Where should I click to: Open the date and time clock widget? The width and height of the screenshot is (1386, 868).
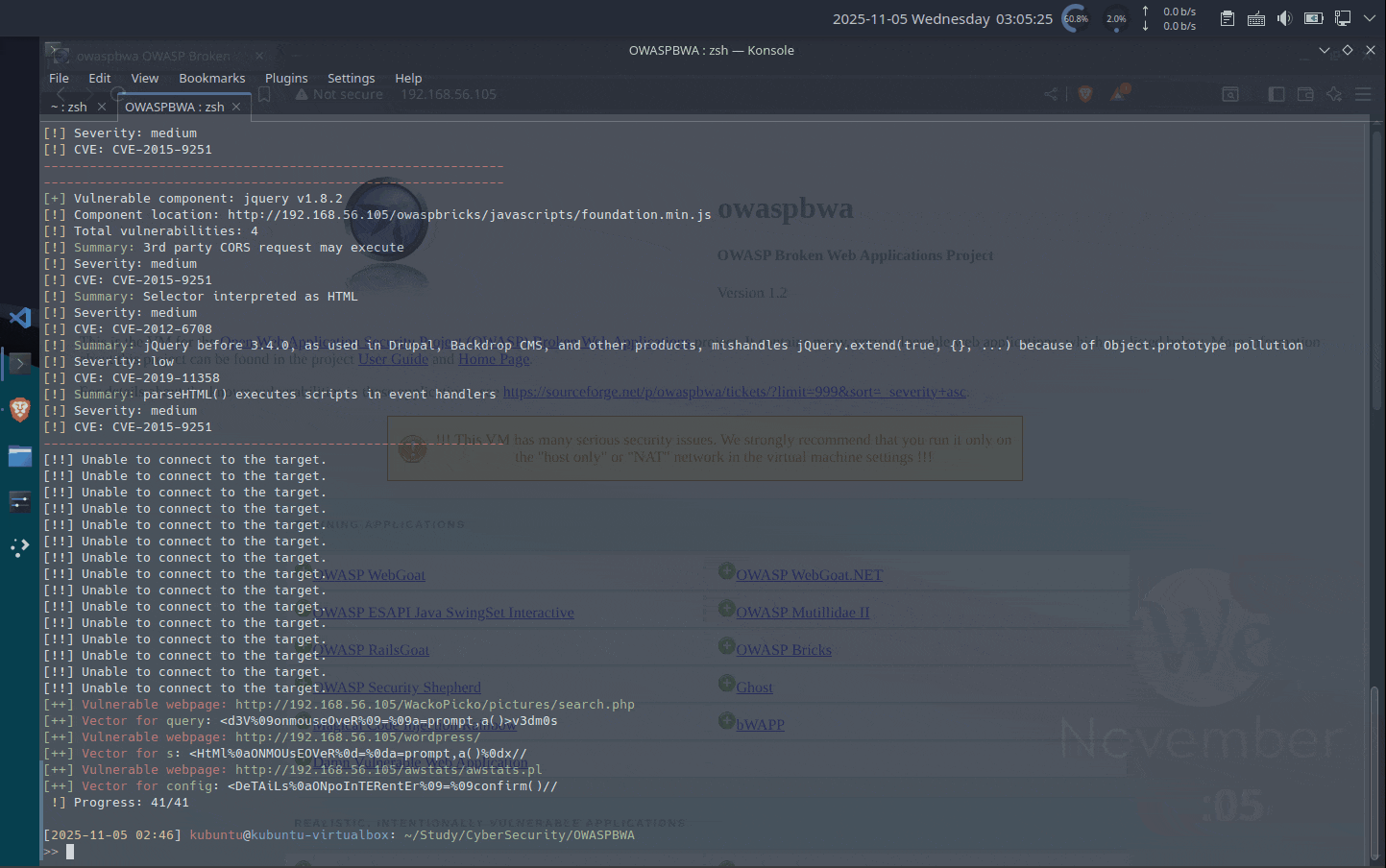coord(942,19)
